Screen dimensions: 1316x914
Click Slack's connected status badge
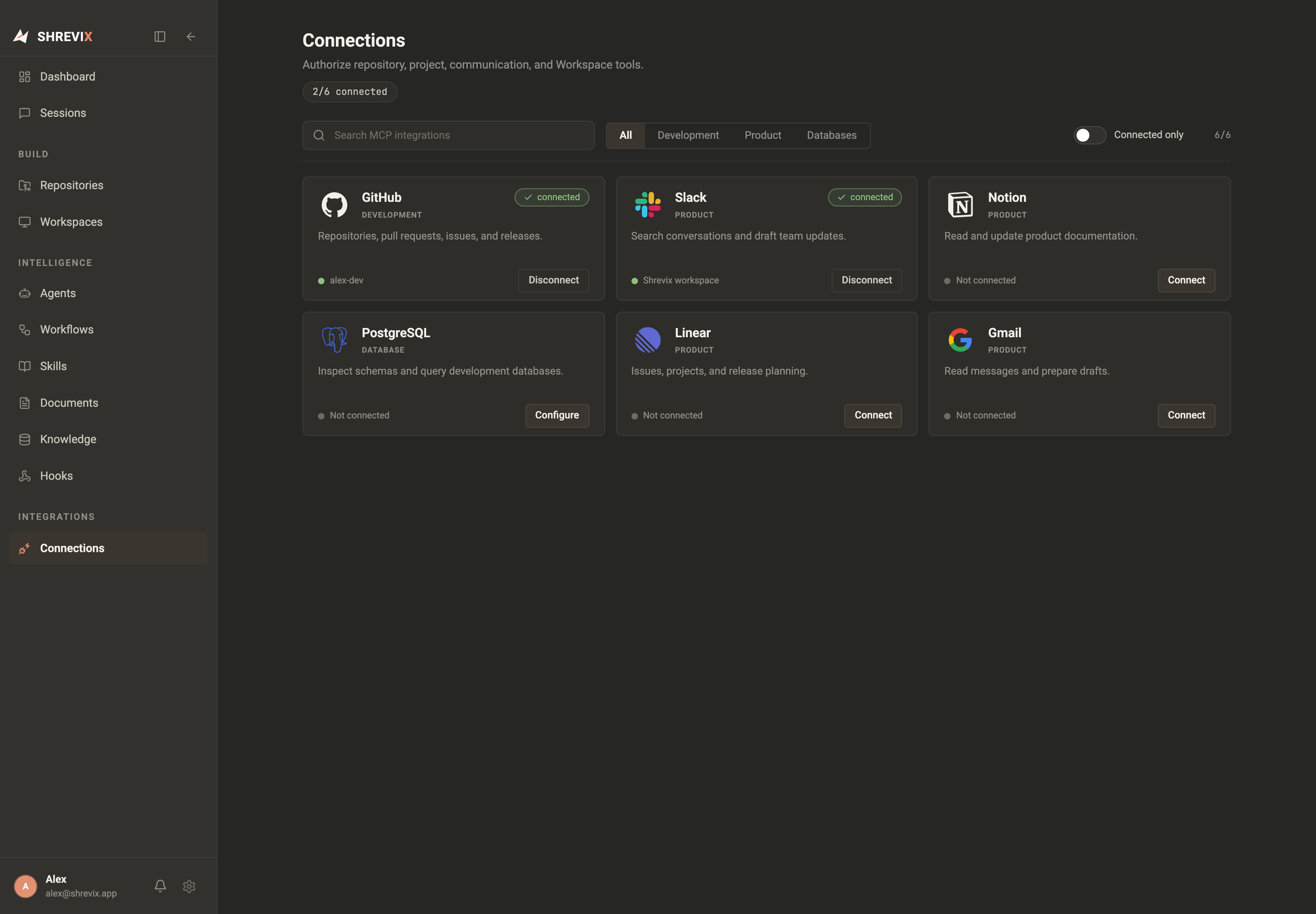pos(865,198)
